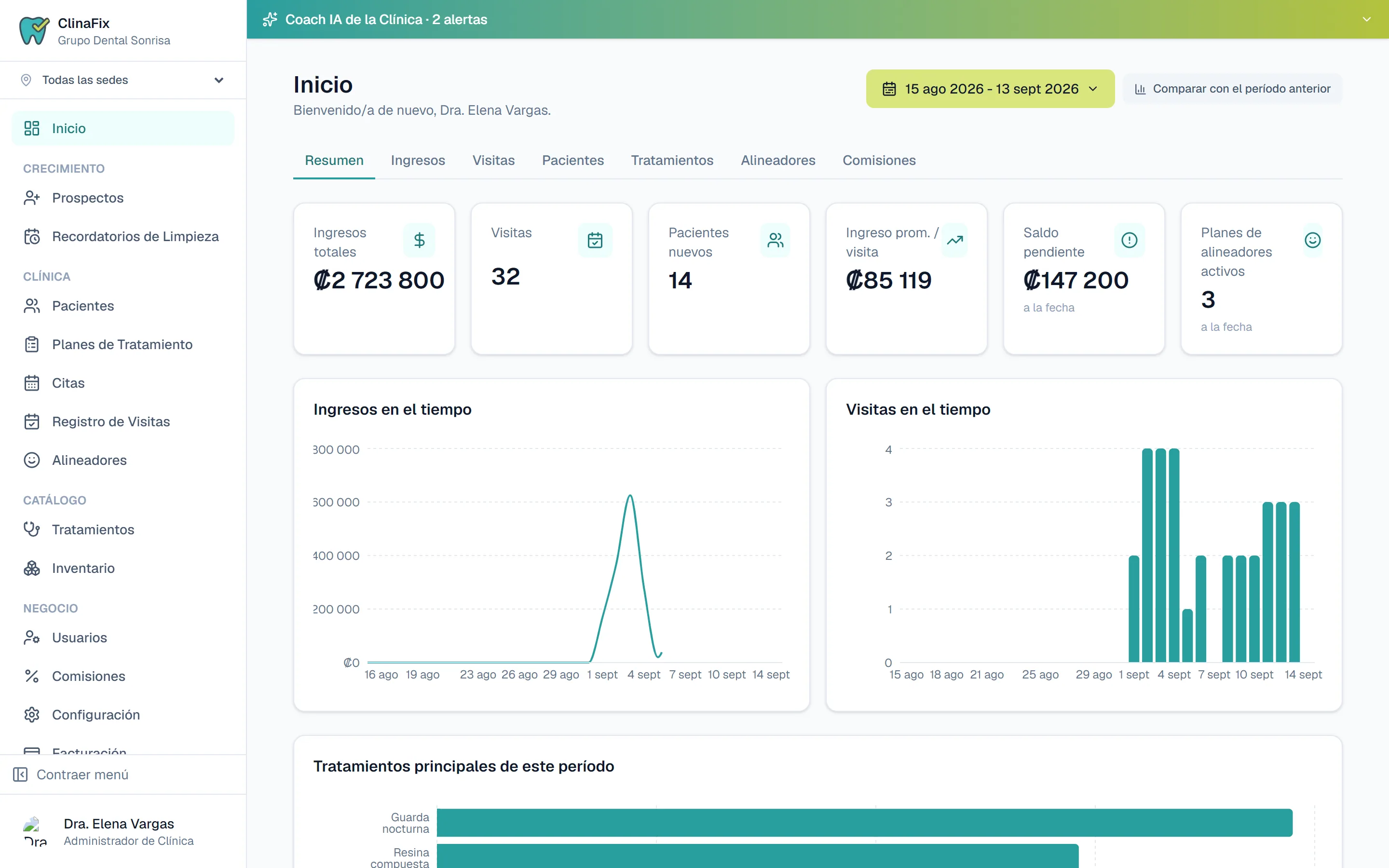Click the Alineadores smiley icon in sidebar
Viewport: 1389px width, 868px height.
pos(31,460)
